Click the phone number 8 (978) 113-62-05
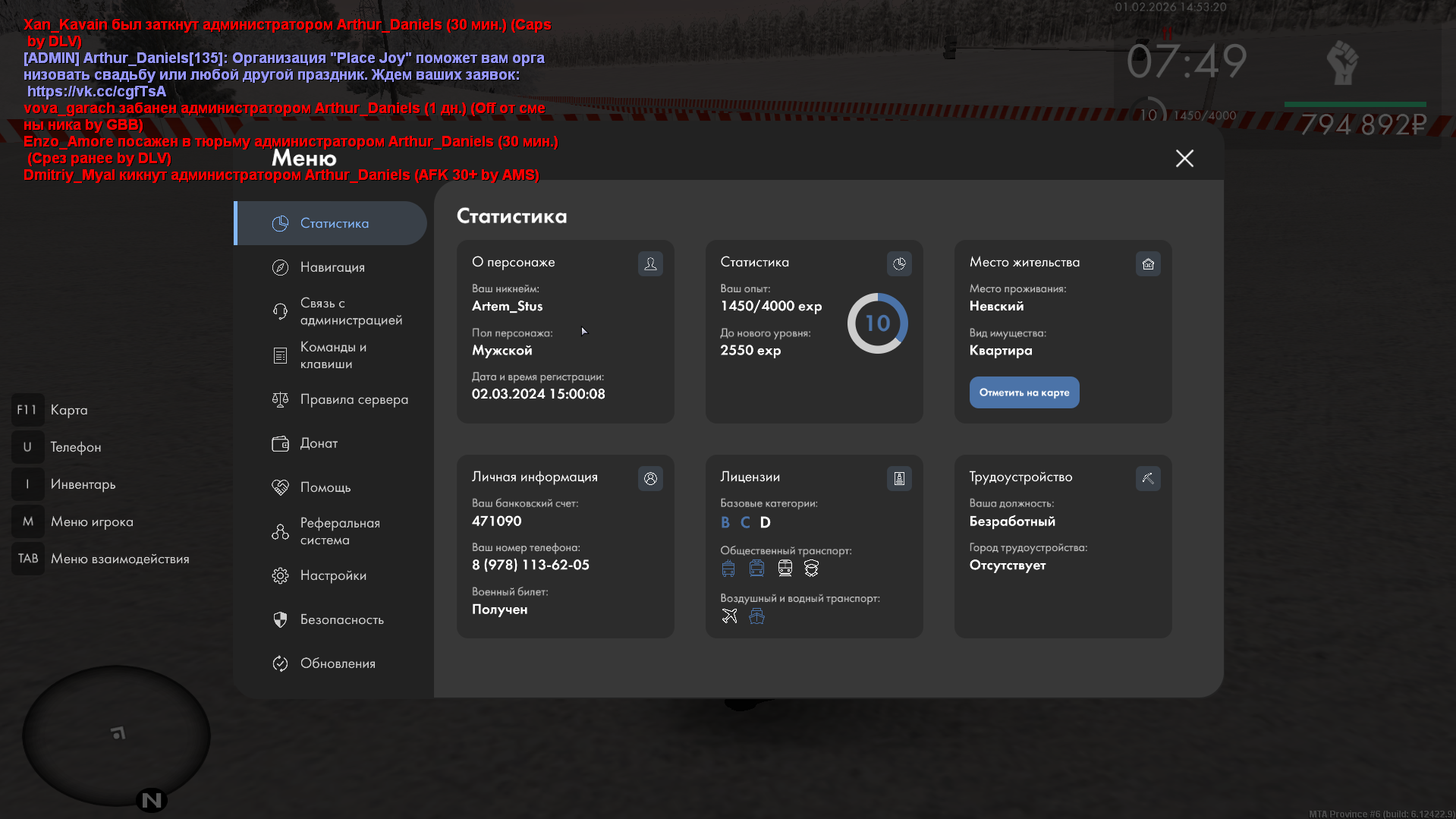This screenshot has height=819, width=1456. coord(530,565)
